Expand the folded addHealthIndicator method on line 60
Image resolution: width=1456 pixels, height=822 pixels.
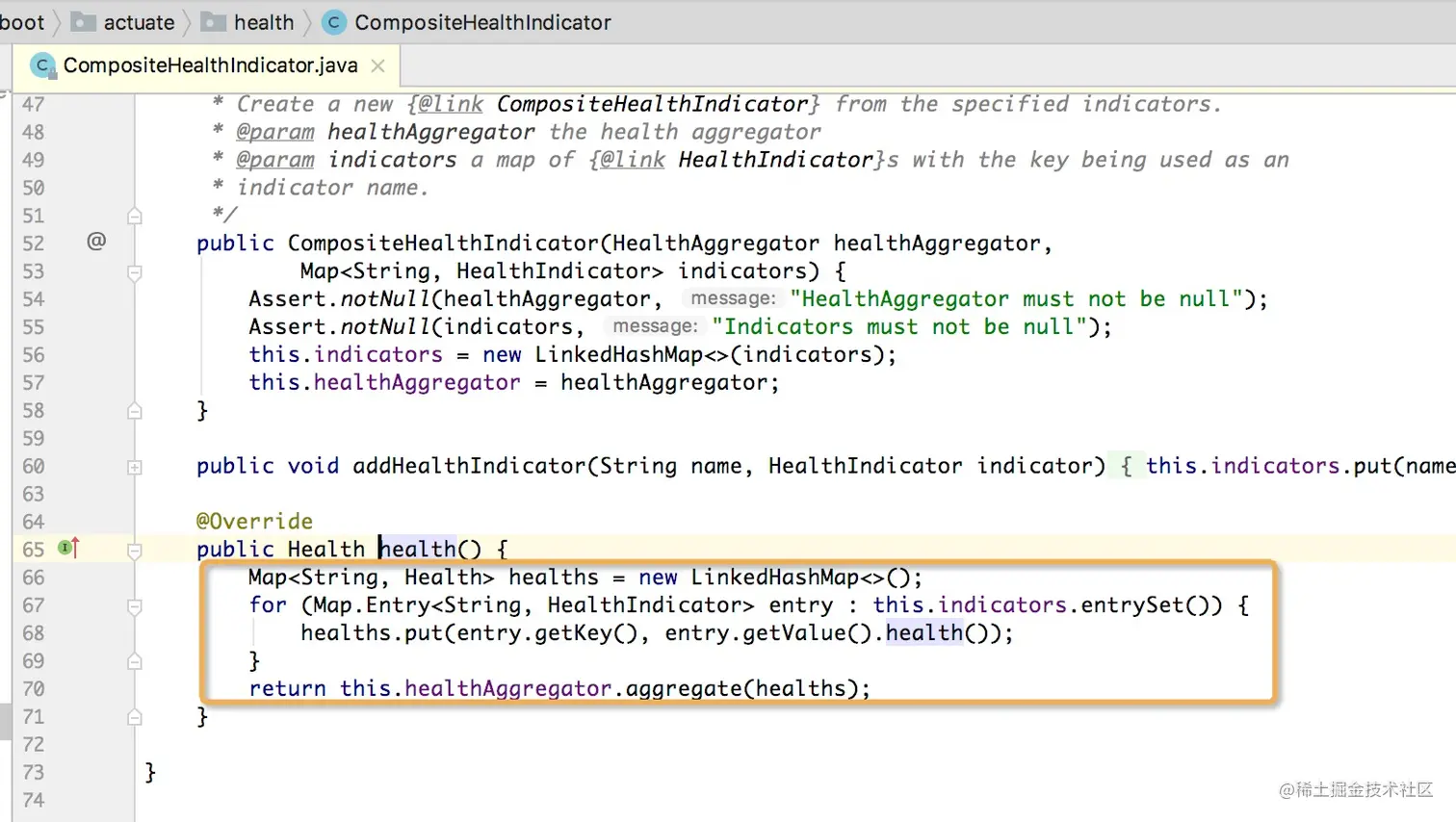(x=135, y=468)
